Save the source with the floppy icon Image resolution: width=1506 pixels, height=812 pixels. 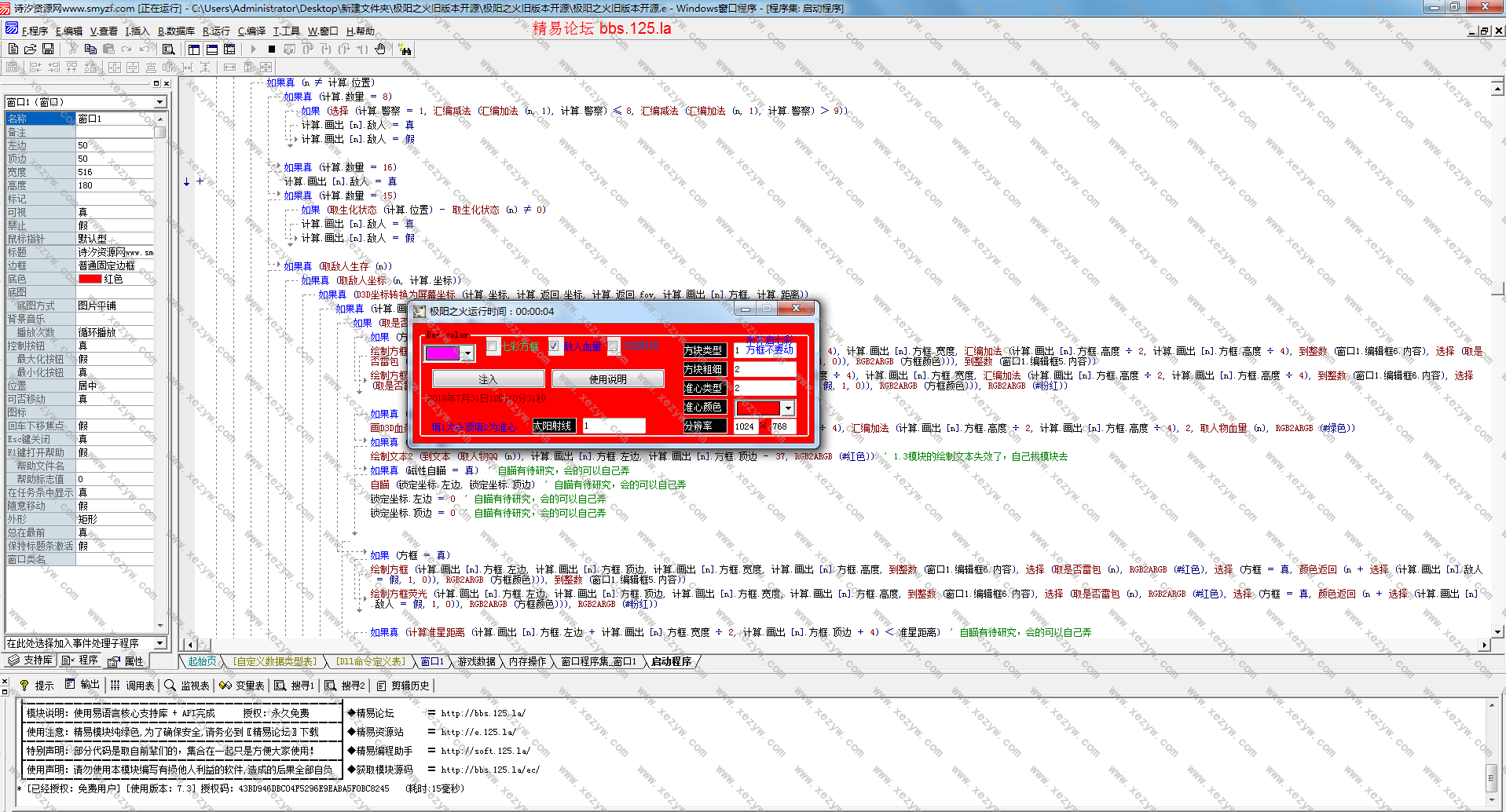pos(48,49)
